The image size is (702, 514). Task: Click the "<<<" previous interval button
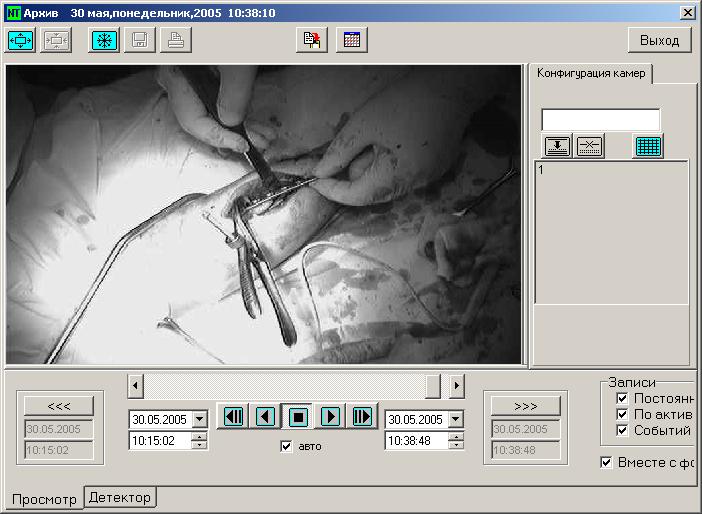click(x=59, y=406)
